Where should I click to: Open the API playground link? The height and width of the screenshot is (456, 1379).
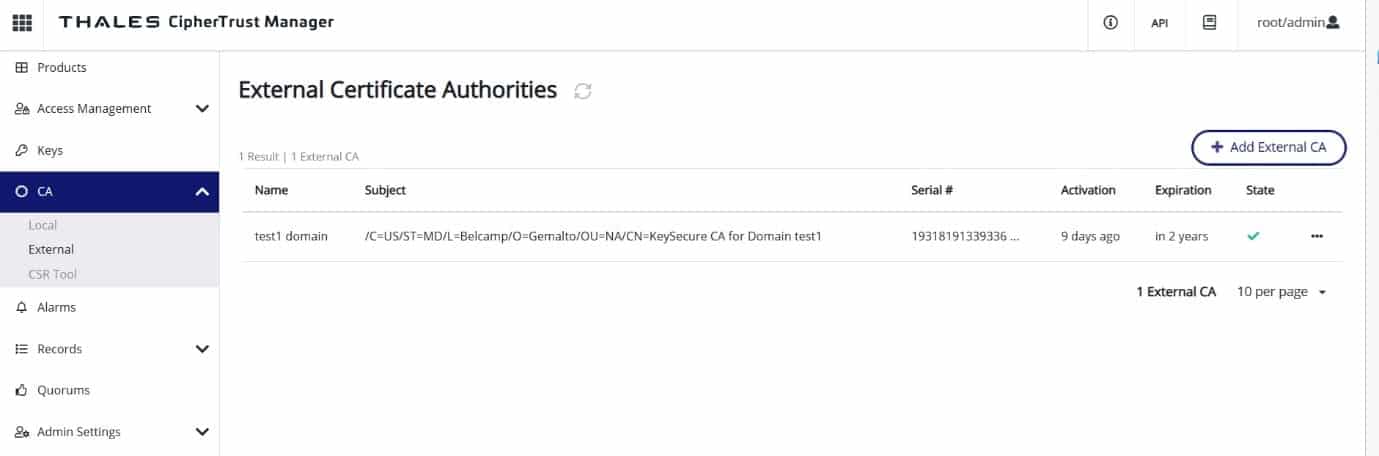(x=1160, y=23)
